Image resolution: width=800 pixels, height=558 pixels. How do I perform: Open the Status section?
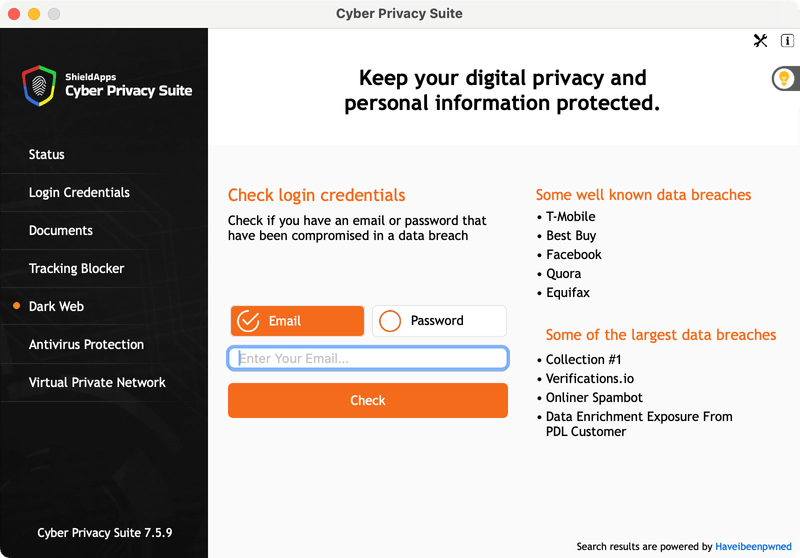pyautogui.click(x=47, y=155)
